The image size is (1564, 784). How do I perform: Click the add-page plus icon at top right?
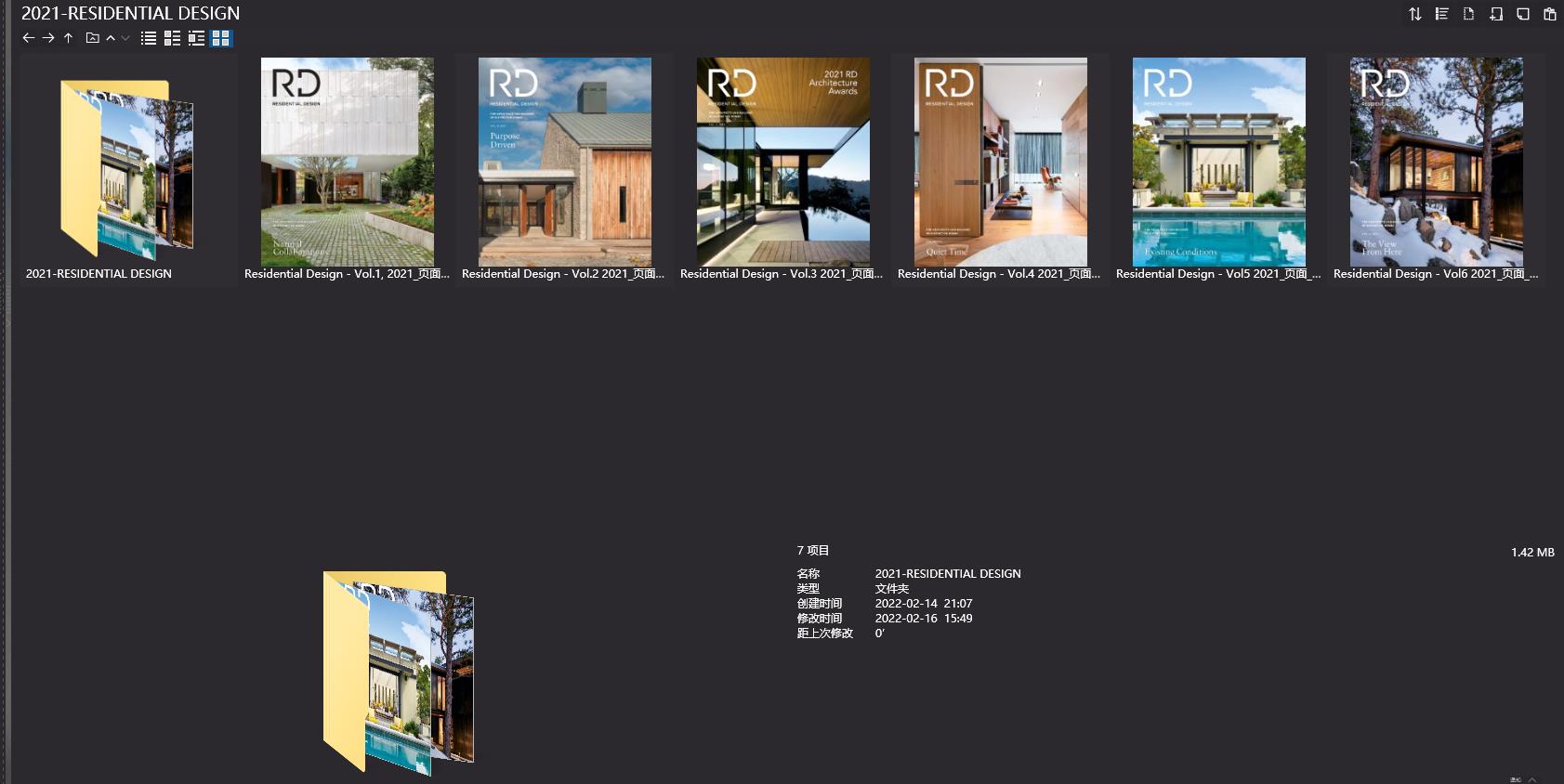click(x=1496, y=14)
